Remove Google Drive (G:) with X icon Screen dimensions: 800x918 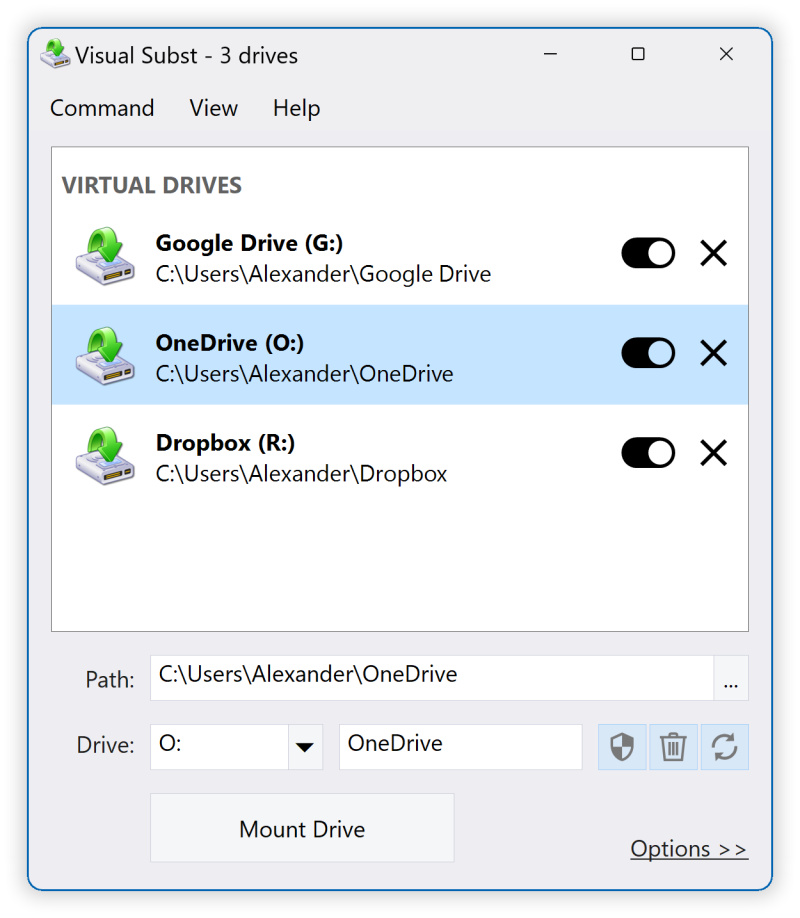click(x=713, y=254)
